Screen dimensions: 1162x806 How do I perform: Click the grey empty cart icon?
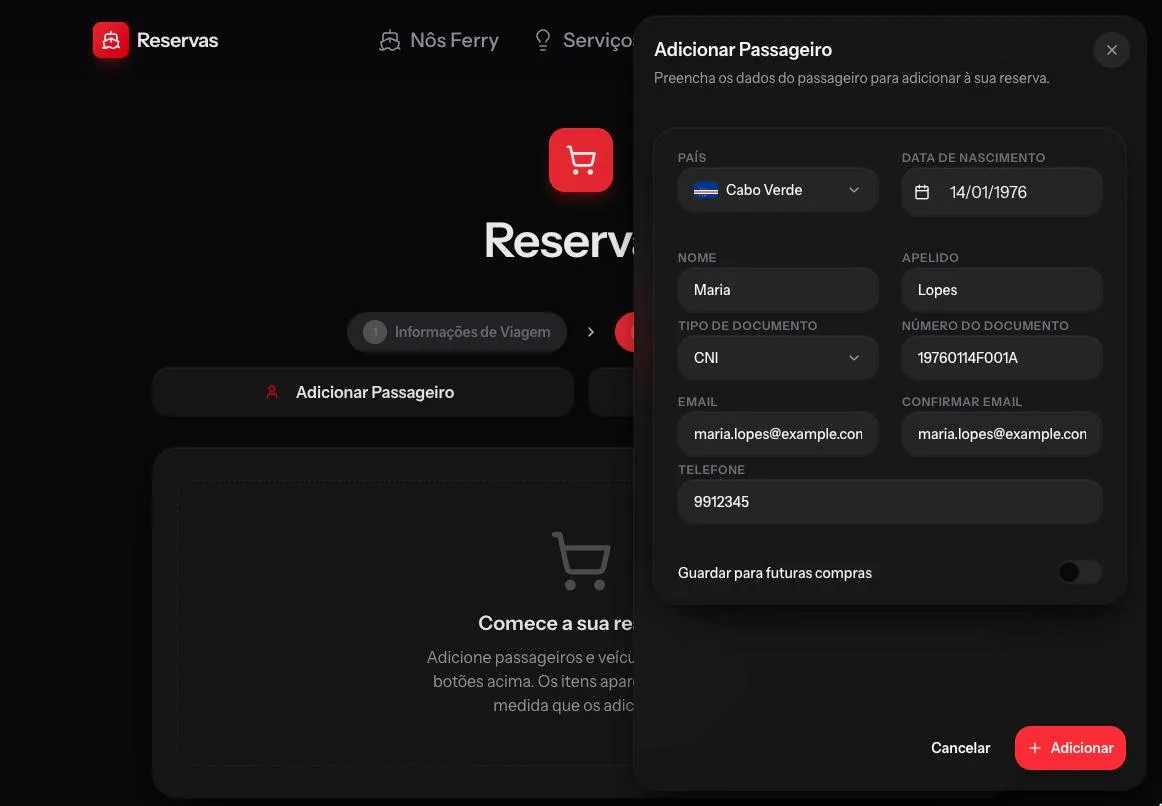582,560
